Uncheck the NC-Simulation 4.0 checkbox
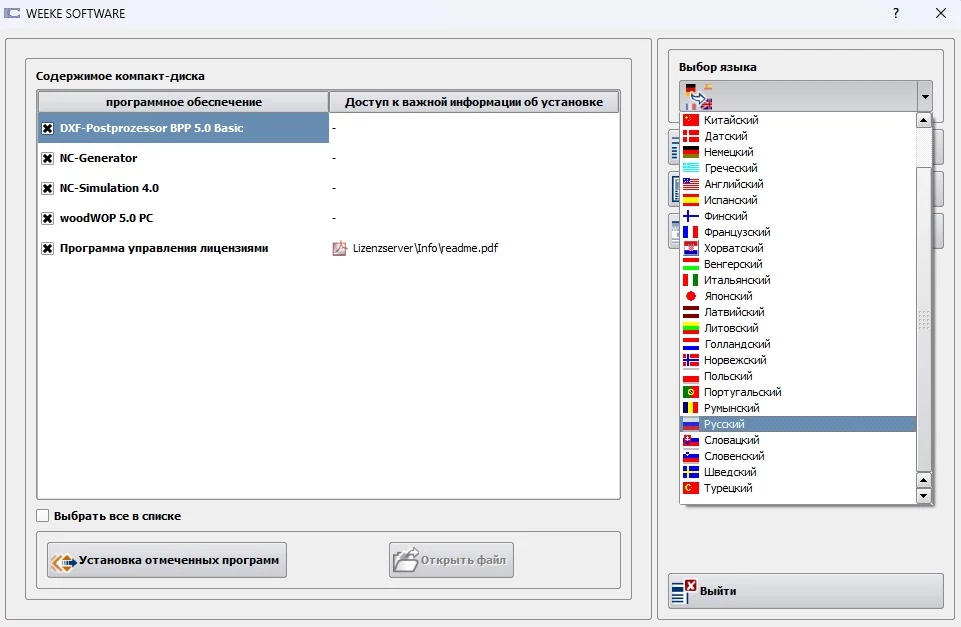The image size is (961, 627). click(47, 188)
